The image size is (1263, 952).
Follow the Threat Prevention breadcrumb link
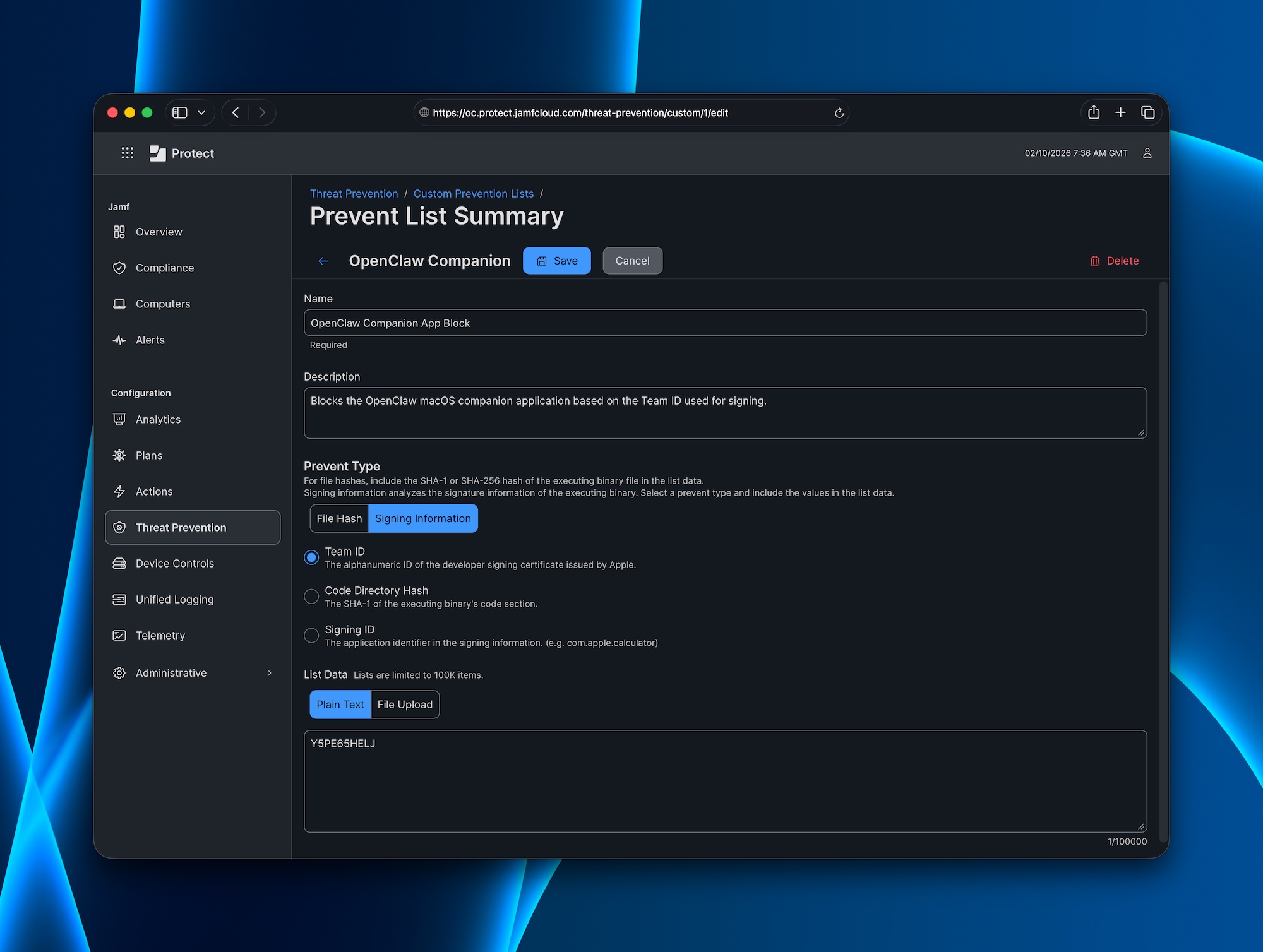(354, 194)
